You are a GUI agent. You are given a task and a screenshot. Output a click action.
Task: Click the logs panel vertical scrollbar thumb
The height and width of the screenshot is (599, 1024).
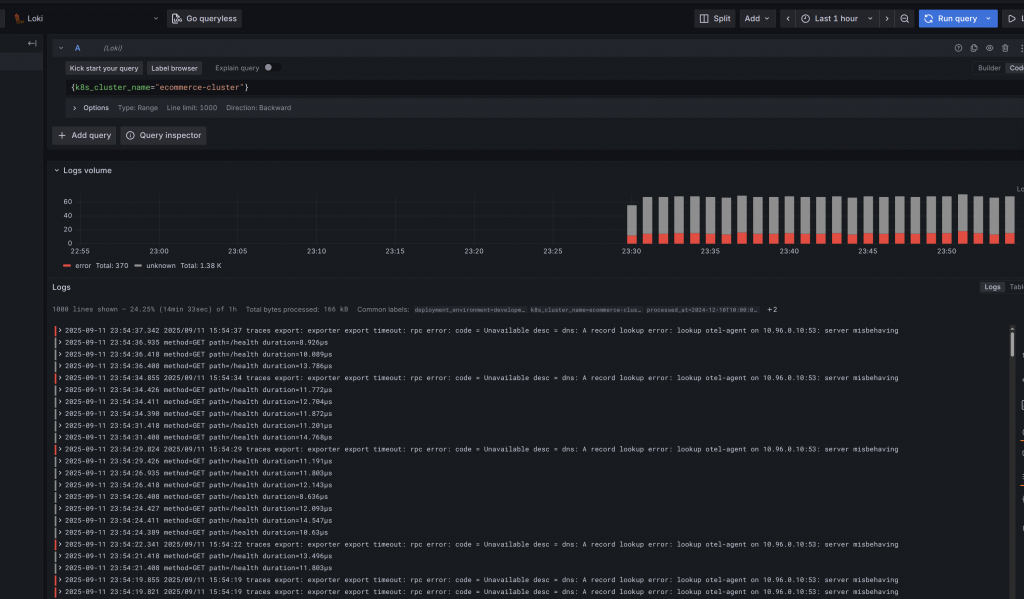[x=1012, y=344]
